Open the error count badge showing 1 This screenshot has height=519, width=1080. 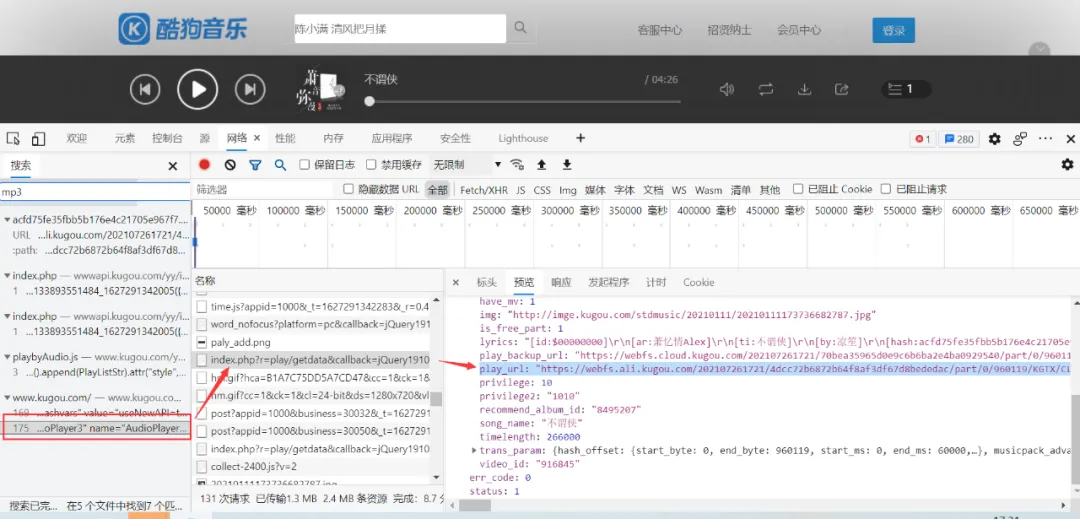click(x=922, y=139)
